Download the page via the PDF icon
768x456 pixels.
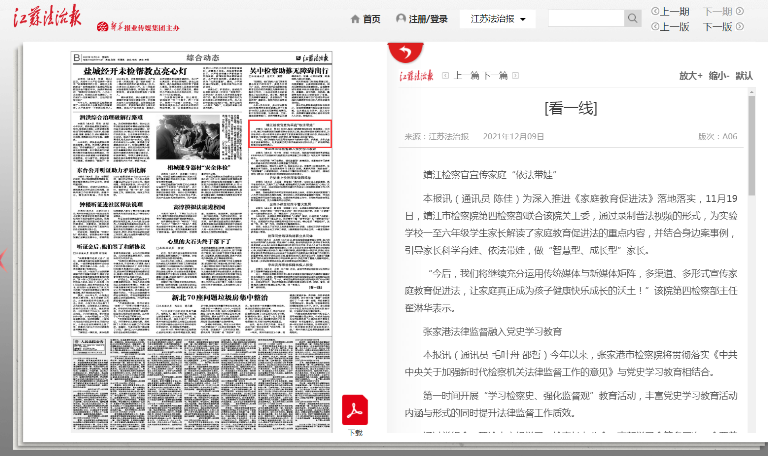point(355,410)
